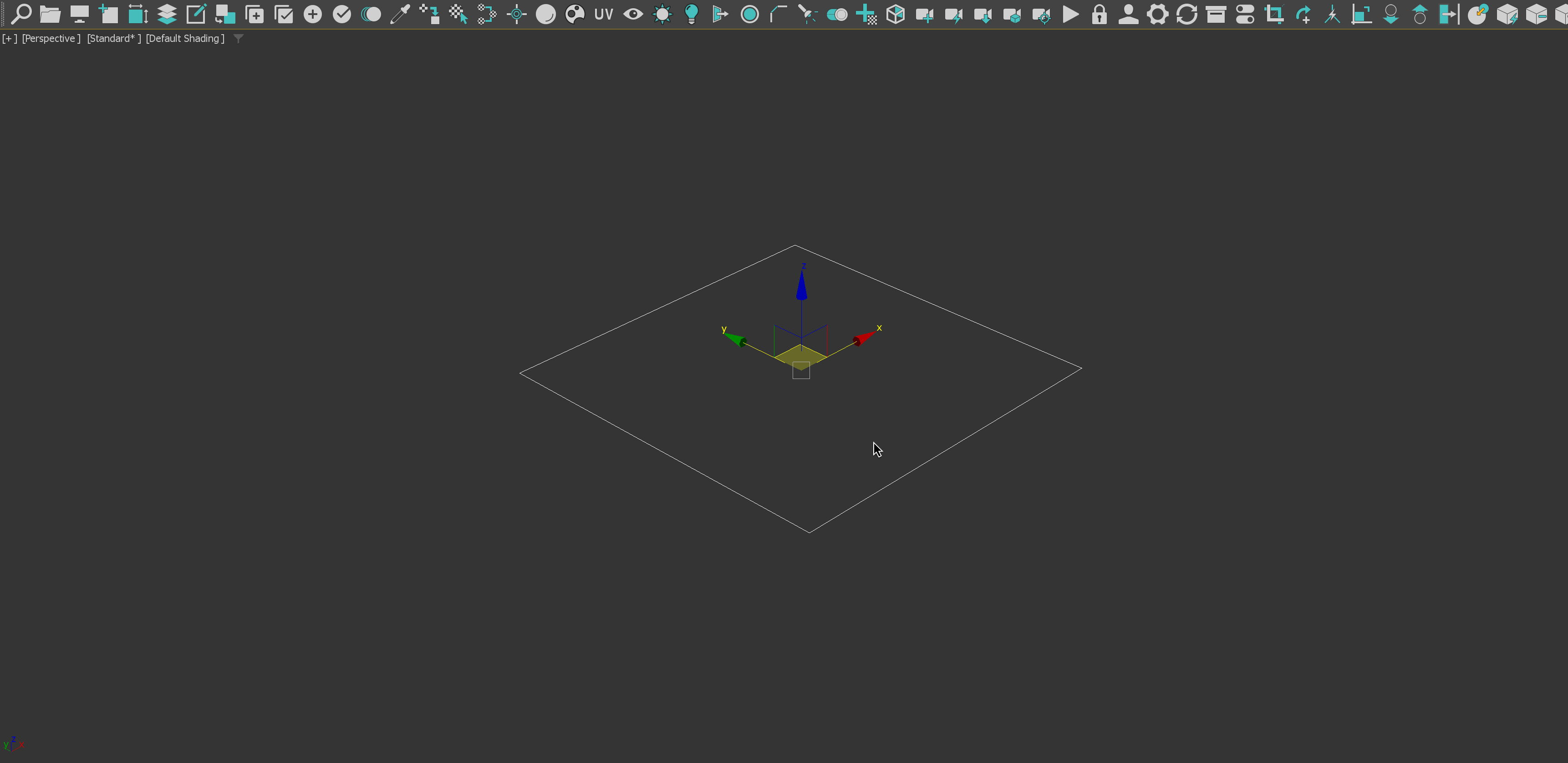The width and height of the screenshot is (1568, 763).
Task: Click the circled plus icon
Action: coord(313,13)
